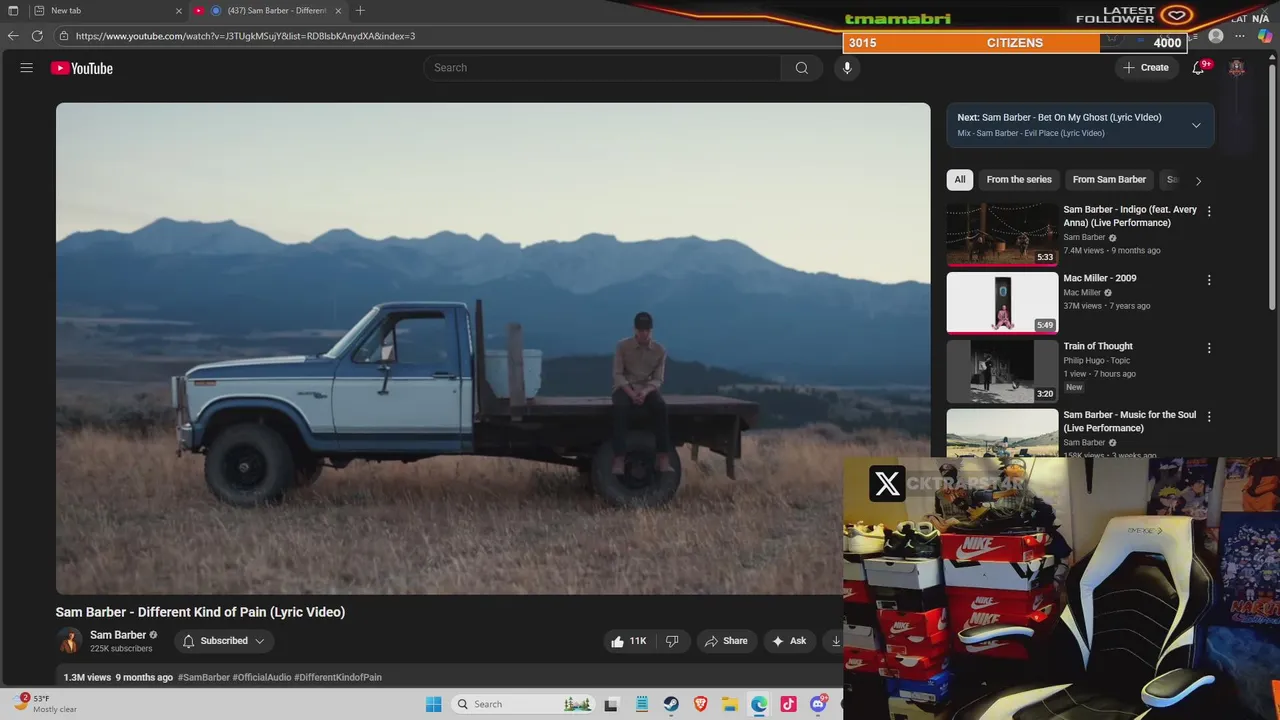
Task: Open the YouTube hamburger guide menu
Action: 27,68
